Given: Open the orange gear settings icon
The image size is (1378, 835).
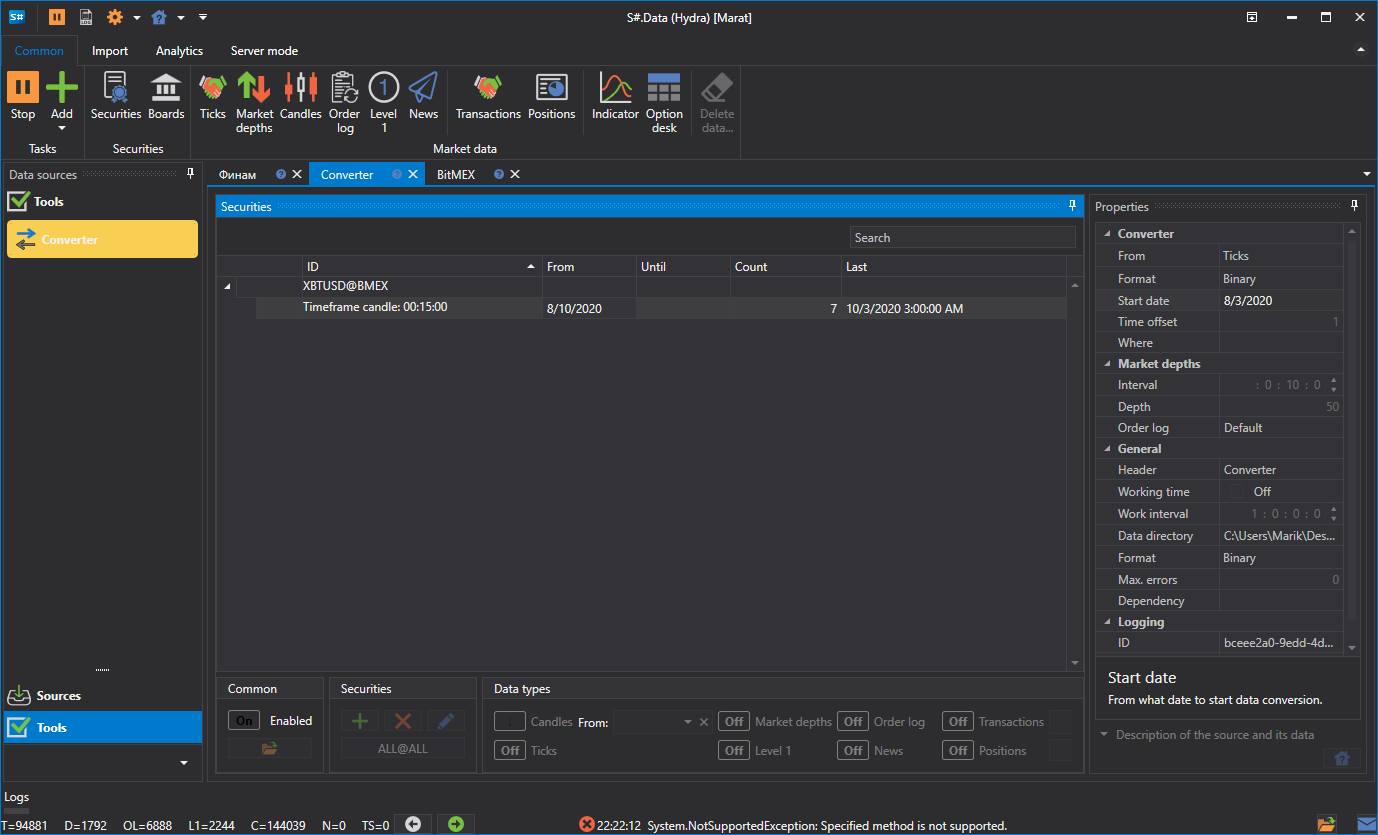Looking at the screenshot, I should [x=114, y=17].
